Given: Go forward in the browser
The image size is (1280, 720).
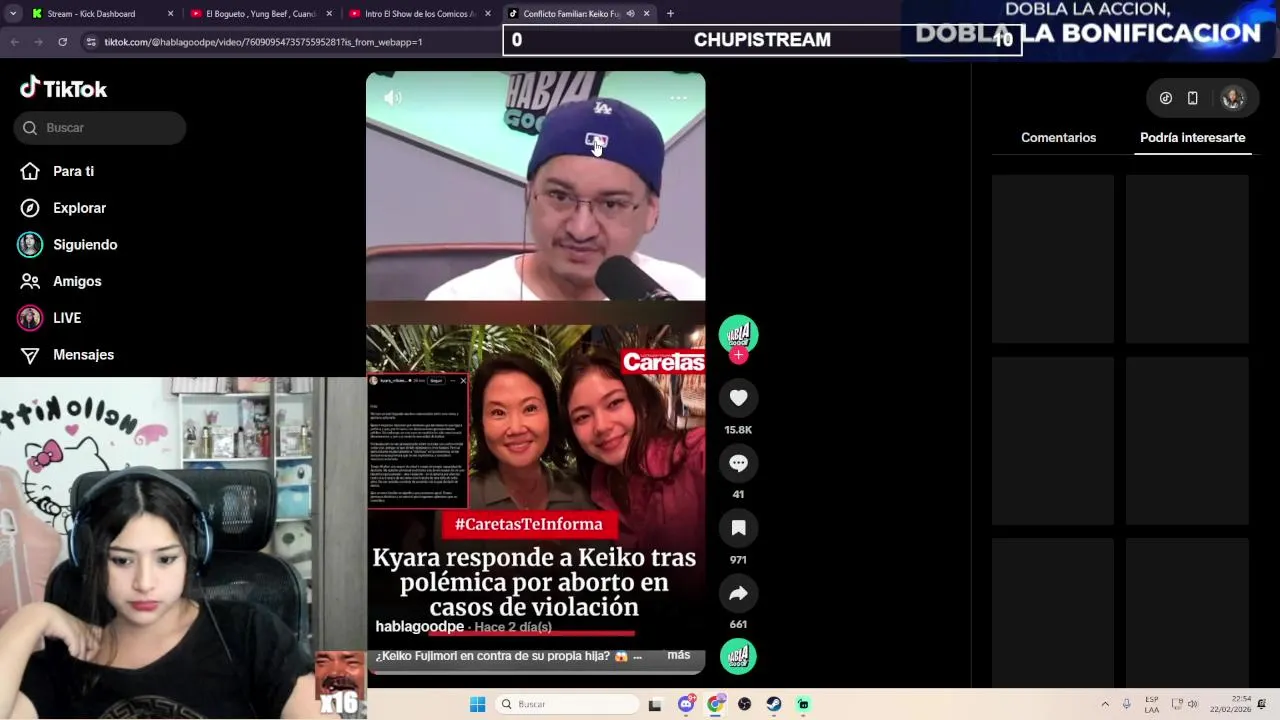Looking at the screenshot, I should [38, 42].
